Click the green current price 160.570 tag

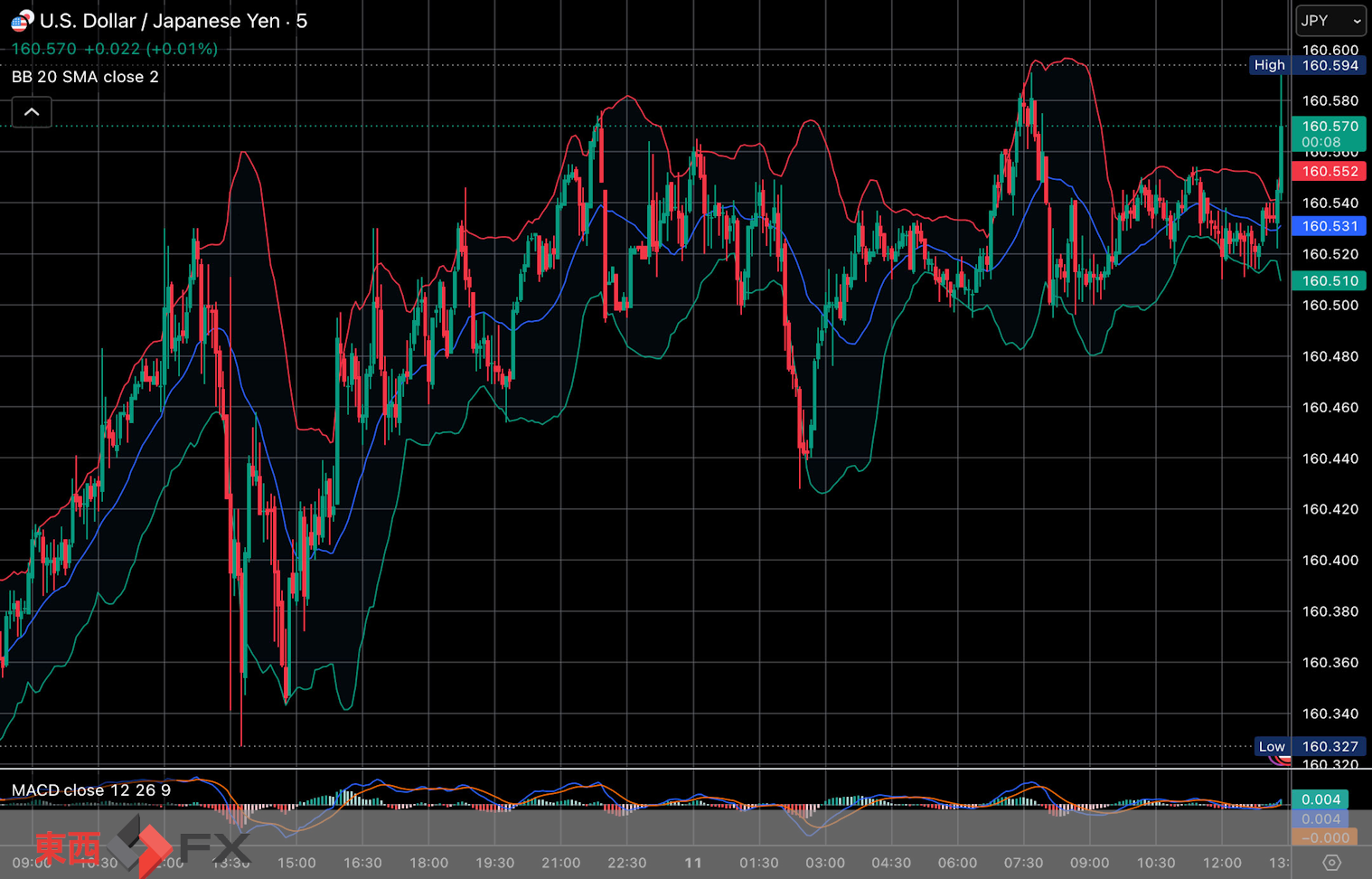(x=1329, y=134)
